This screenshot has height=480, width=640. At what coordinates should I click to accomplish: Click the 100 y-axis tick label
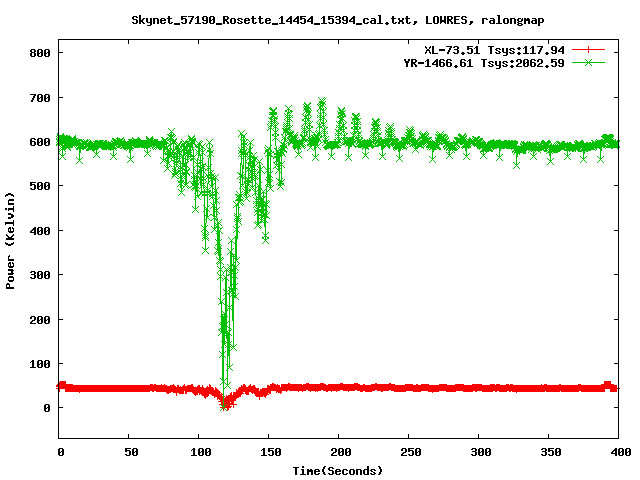pyautogui.click(x=40, y=364)
